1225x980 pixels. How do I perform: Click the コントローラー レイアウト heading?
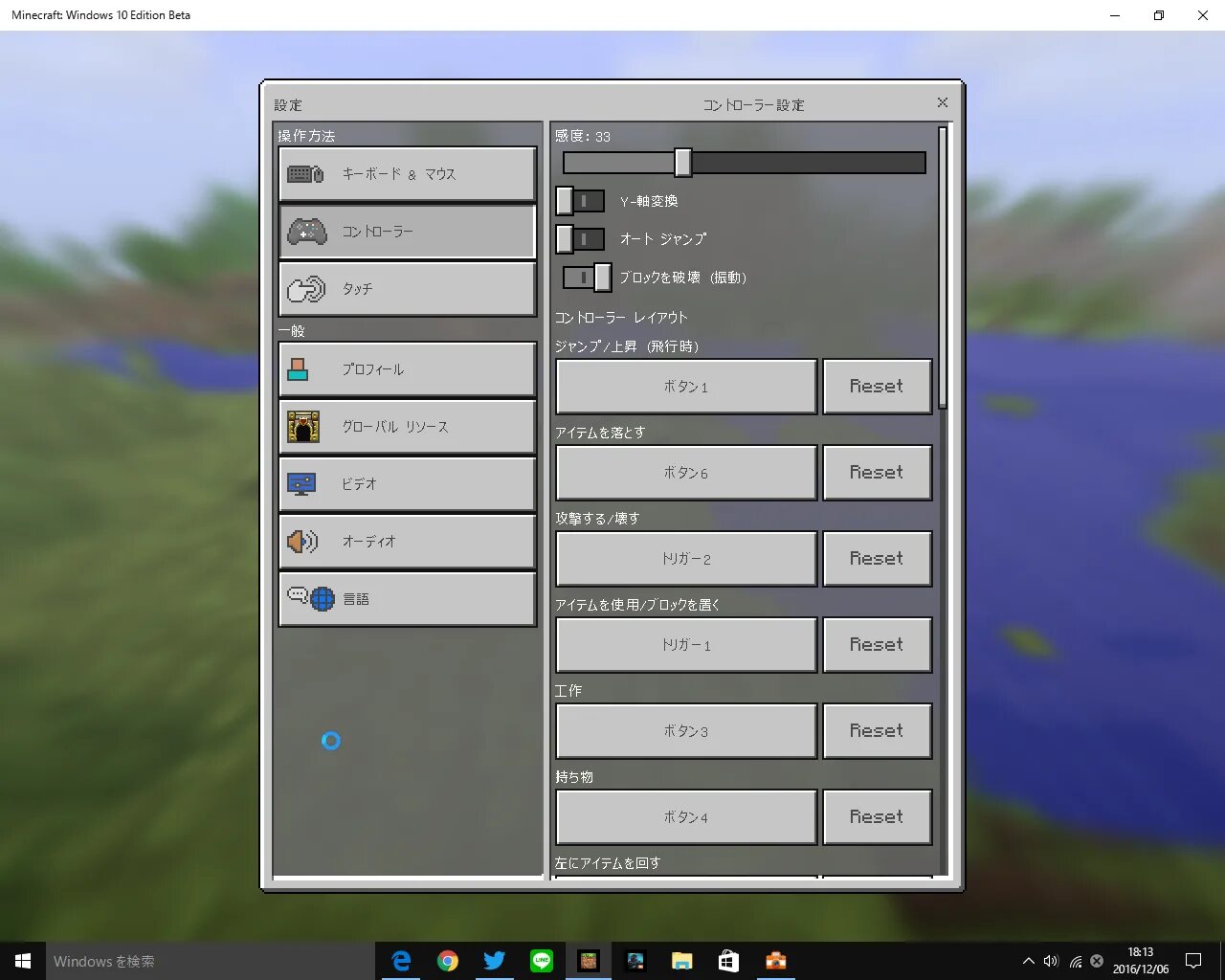[x=621, y=317]
